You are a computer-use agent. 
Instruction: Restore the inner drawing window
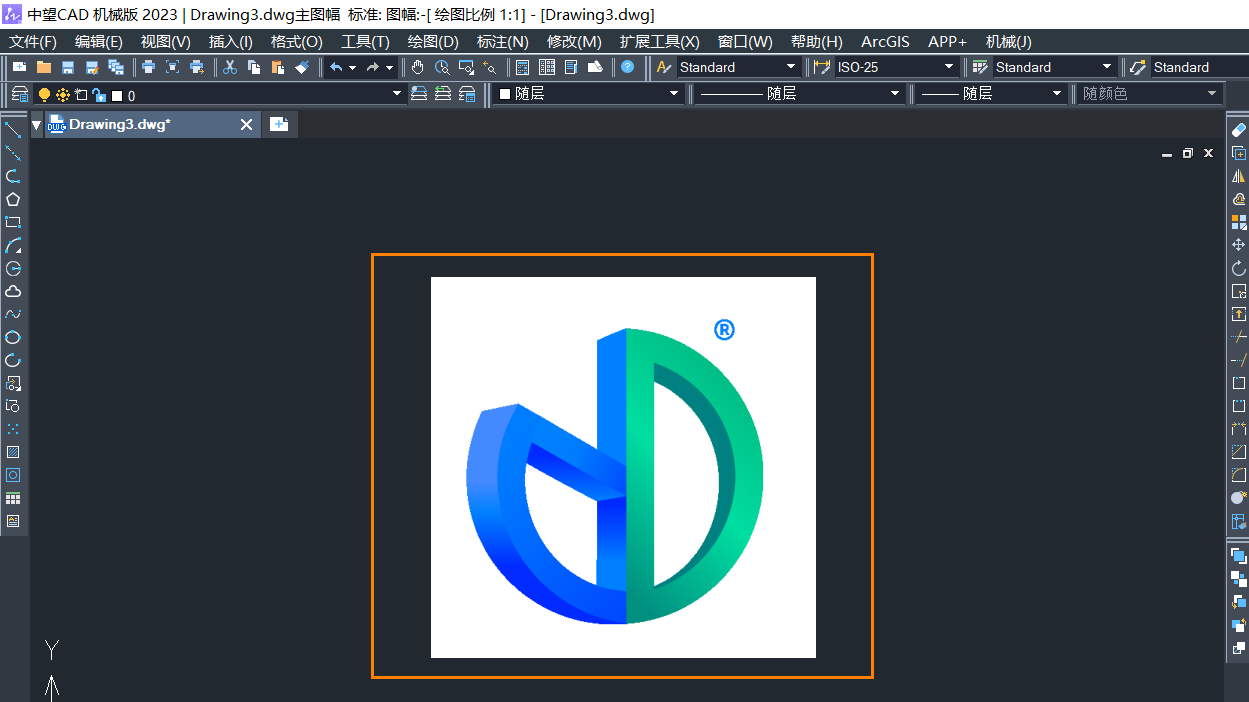[x=1187, y=154]
